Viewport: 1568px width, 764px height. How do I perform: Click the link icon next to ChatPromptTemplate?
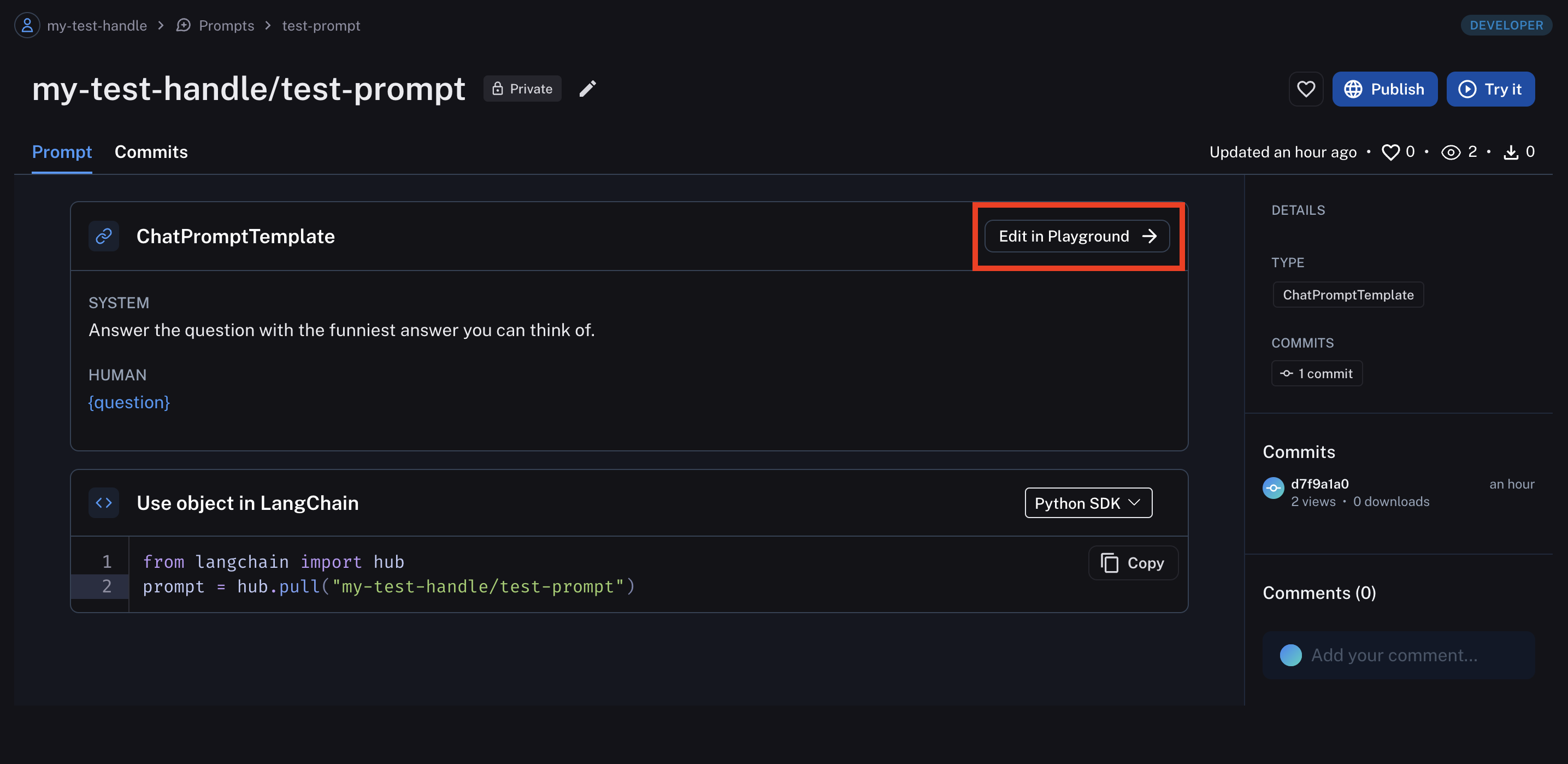103,236
